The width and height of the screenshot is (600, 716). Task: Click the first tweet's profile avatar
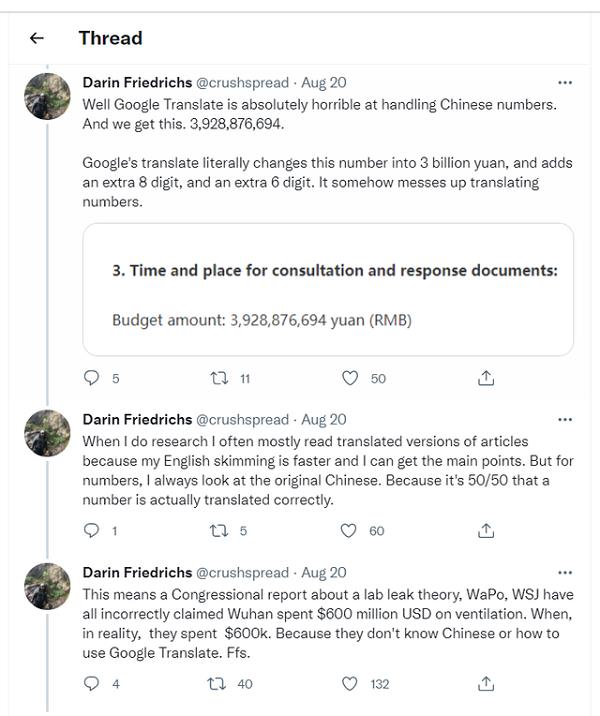[47, 96]
